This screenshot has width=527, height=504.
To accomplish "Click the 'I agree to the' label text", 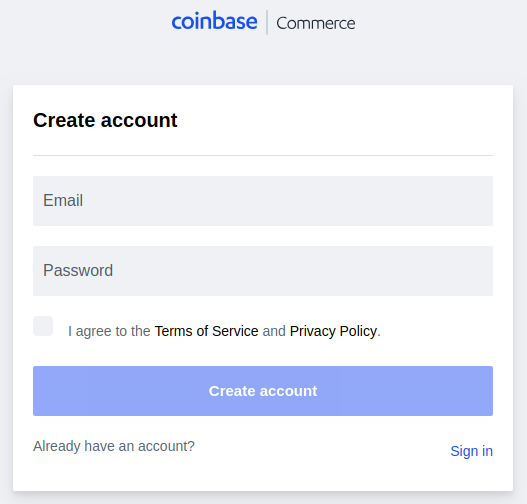I will pyautogui.click(x=109, y=331).
